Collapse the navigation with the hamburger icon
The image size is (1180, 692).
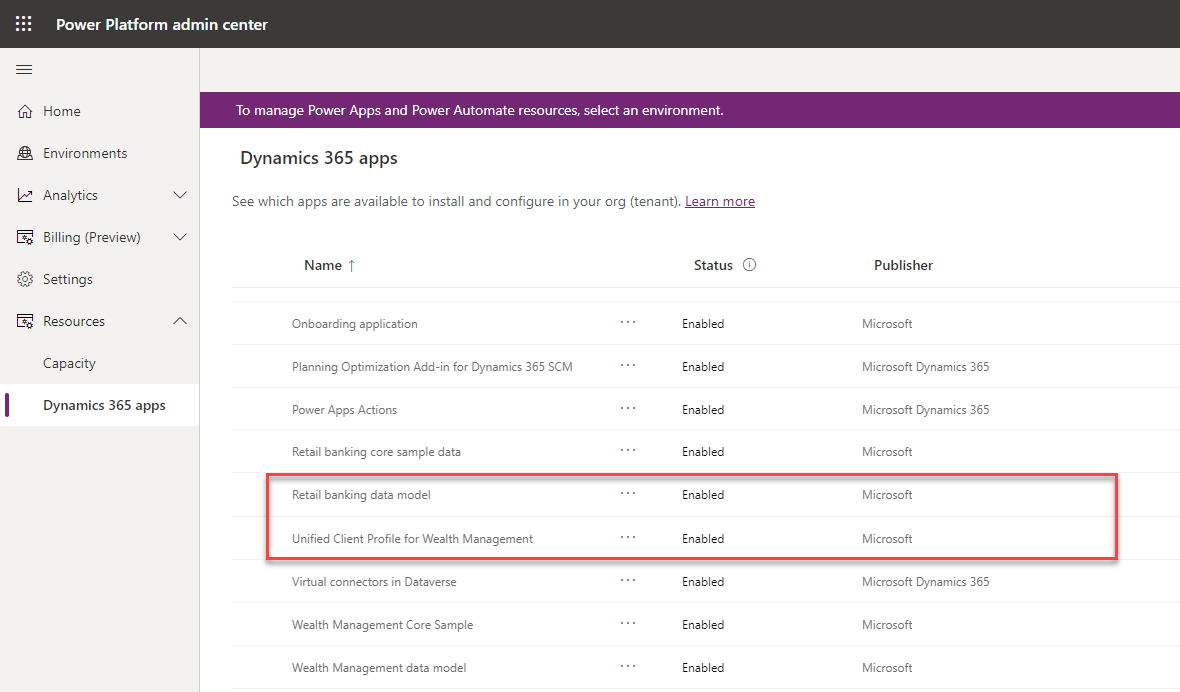coord(24,69)
